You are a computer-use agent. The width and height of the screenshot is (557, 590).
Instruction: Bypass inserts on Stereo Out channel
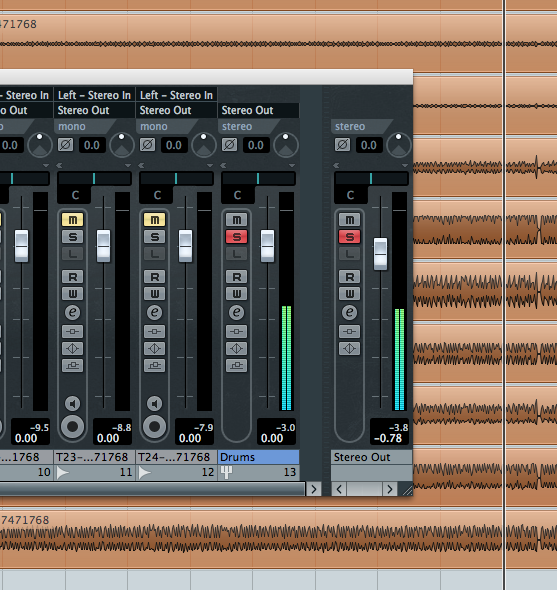pyautogui.click(x=350, y=331)
